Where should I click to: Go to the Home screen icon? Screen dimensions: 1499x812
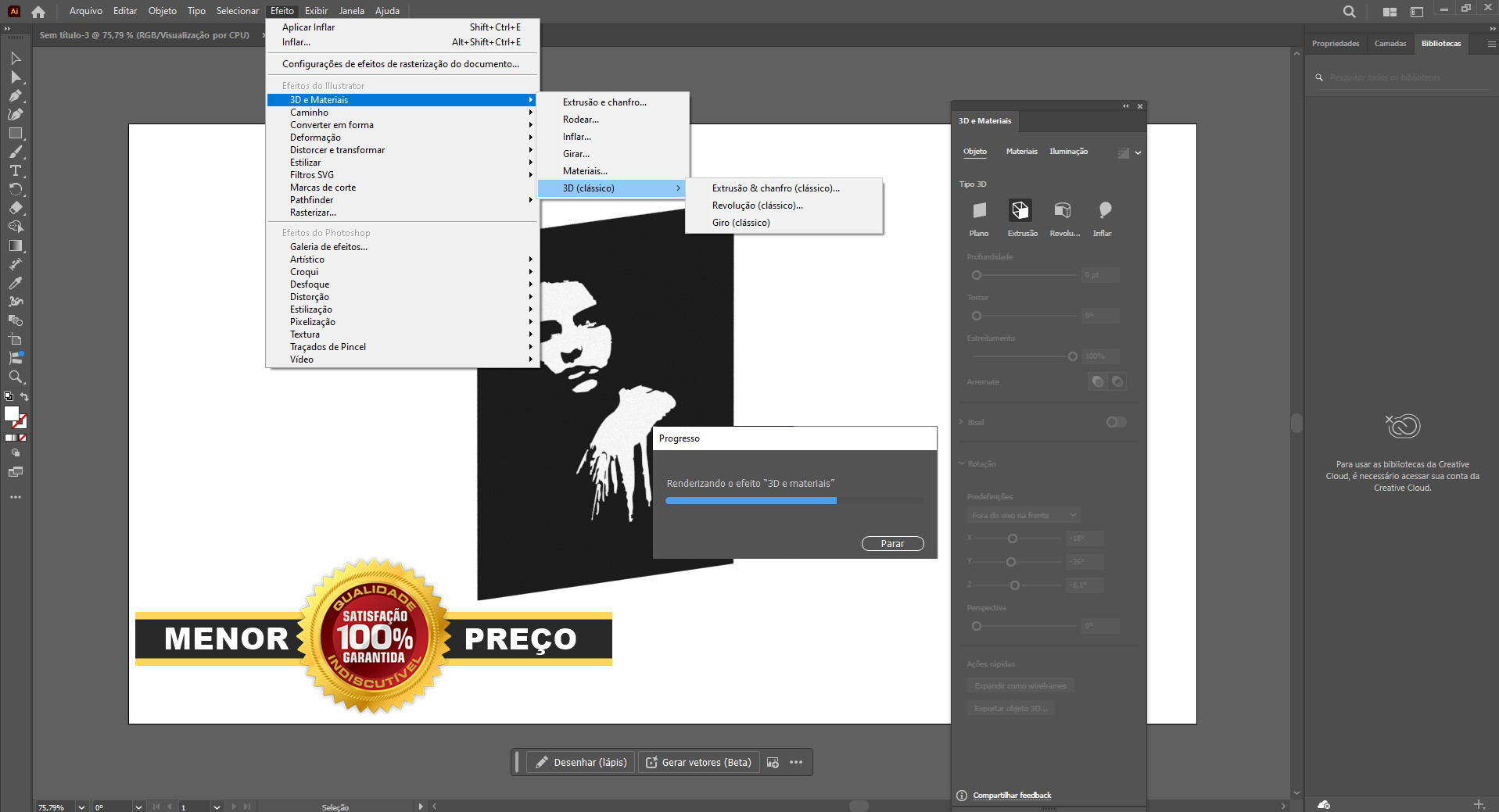(38, 12)
